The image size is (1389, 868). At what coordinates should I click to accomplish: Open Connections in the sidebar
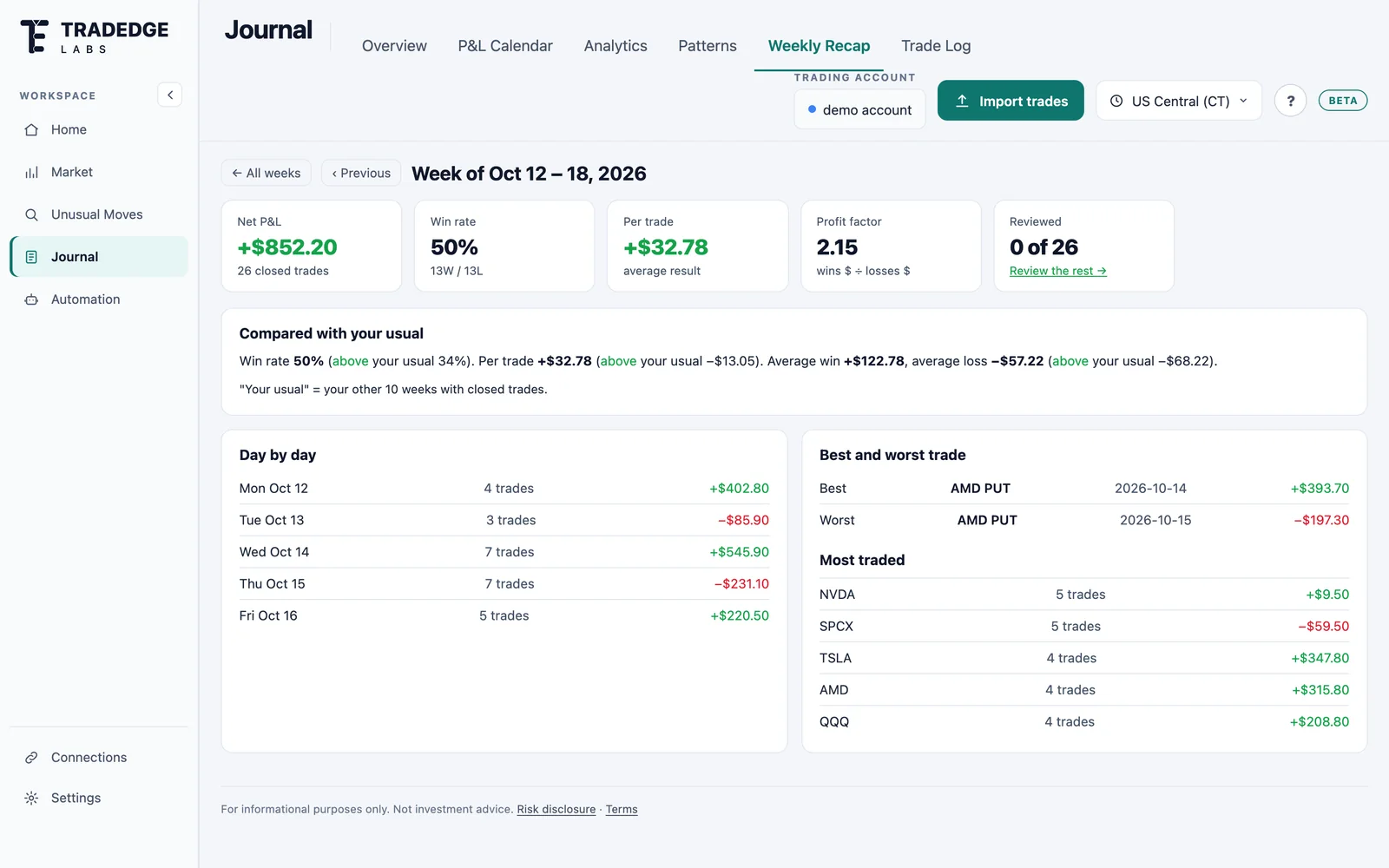pyautogui.click(x=98, y=758)
